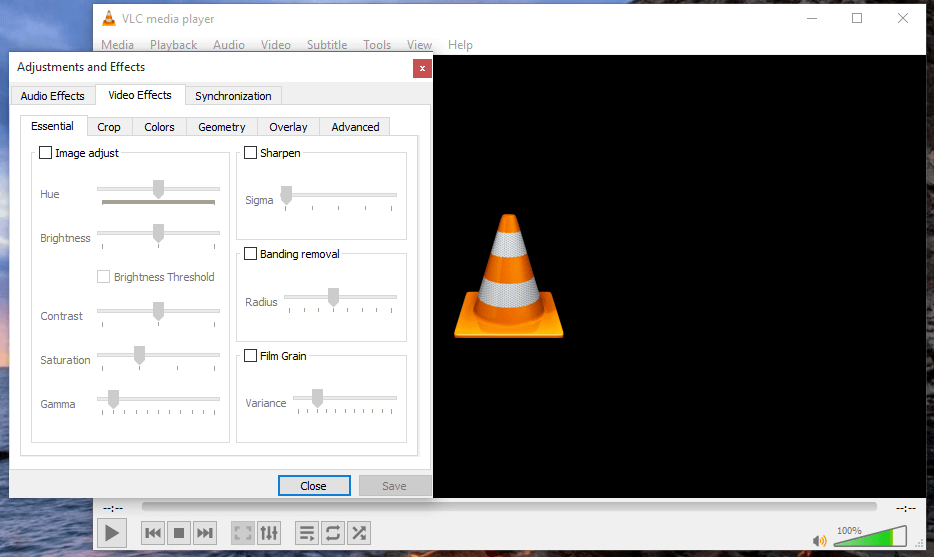The width and height of the screenshot is (934, 557).
Task: Enable the Image adjust checkbox
Action: point(45,153)
